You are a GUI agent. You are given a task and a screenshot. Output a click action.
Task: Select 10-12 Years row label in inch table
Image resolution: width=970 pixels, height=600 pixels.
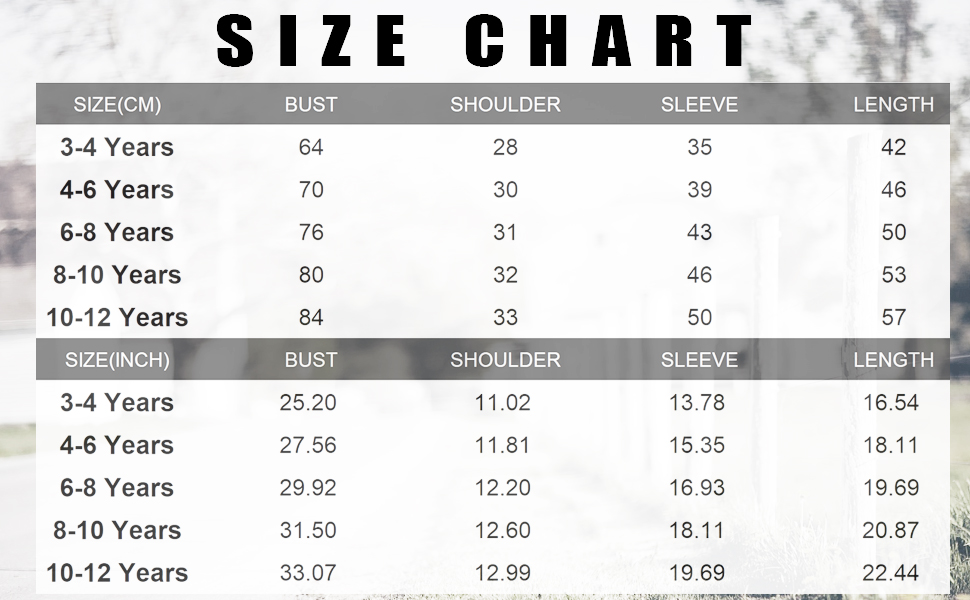(x=117, y=573)
